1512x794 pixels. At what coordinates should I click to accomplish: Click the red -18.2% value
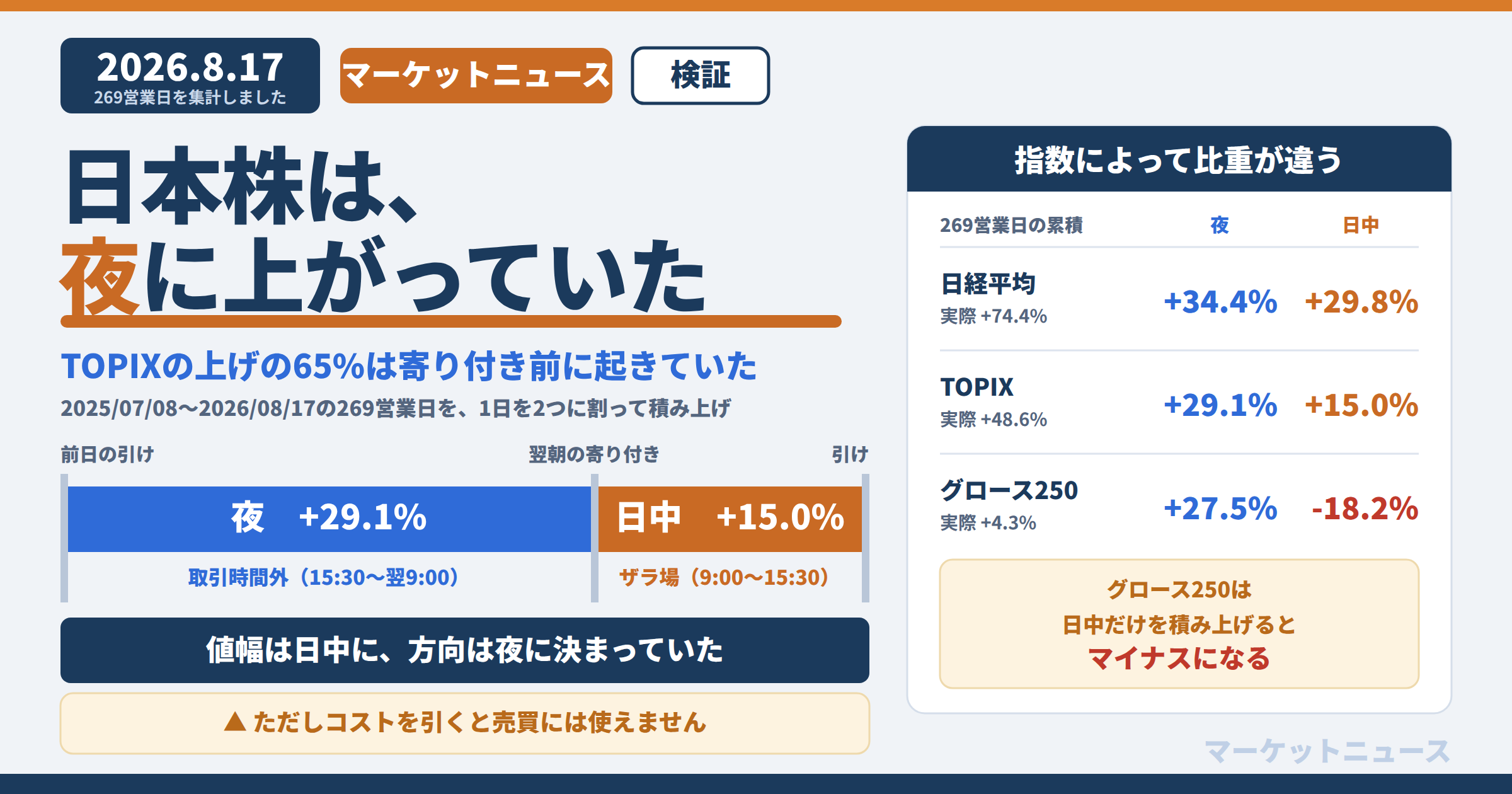pyautogui.click(x=1365, y=509)
